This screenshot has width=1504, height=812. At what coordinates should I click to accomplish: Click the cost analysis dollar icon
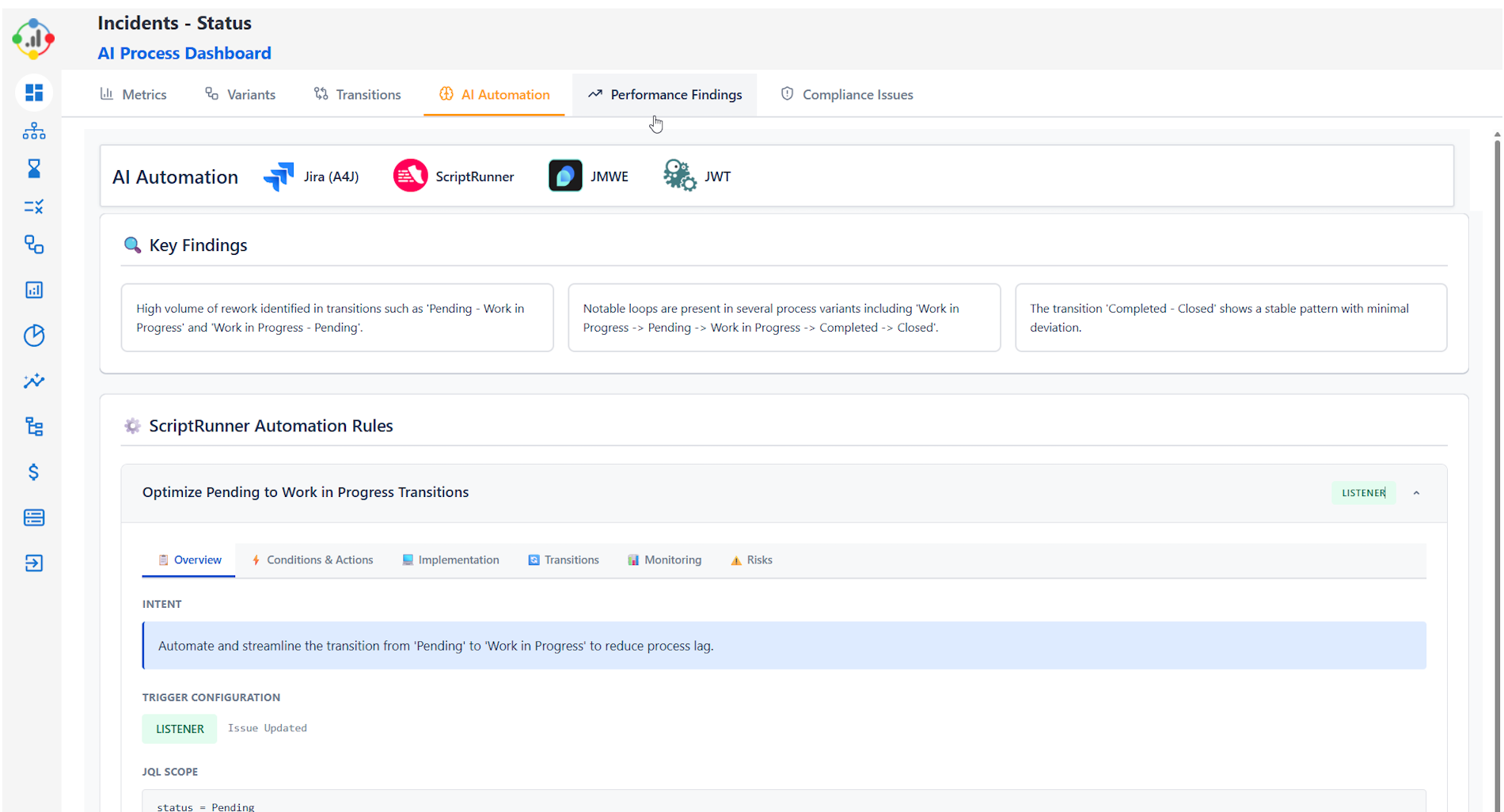coord(34,472)
